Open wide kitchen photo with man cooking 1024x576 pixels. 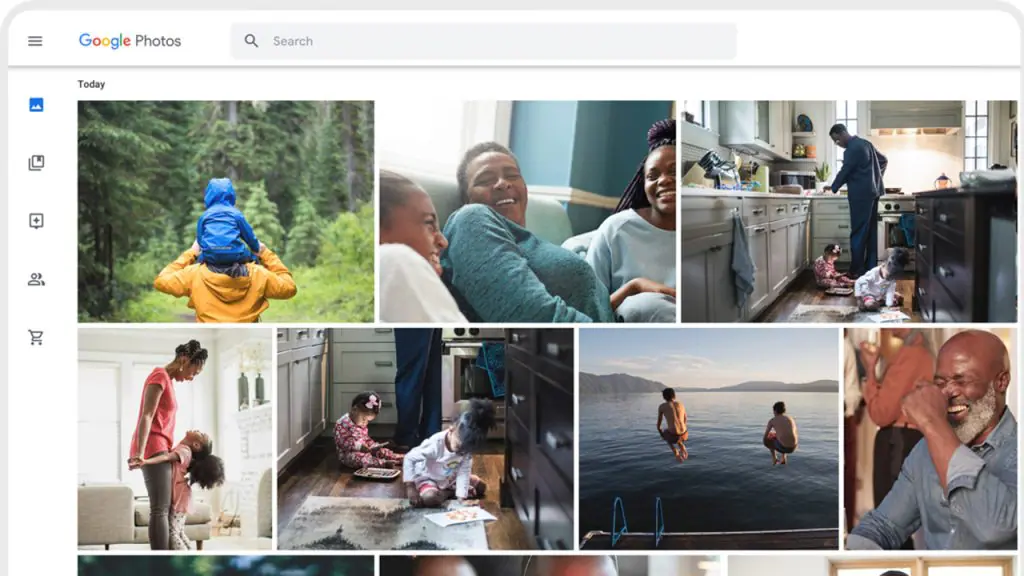pyautogui.click(x=848, y=211)
